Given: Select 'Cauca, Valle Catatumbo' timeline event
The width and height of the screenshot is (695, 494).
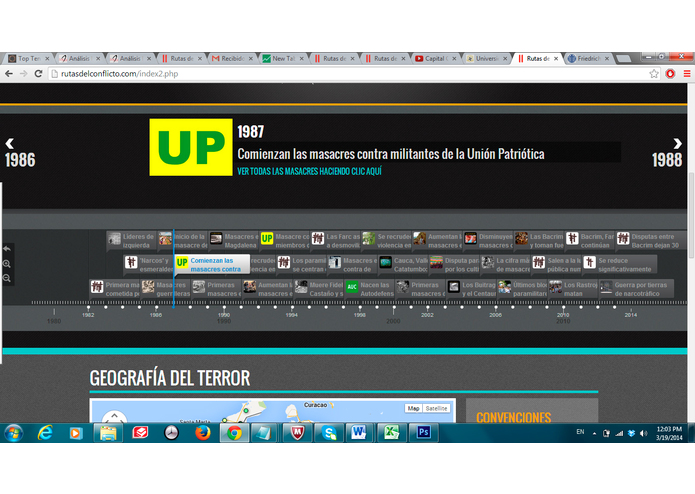Looking at the screenshot, I should pyautogui.click(x=403, y=265).
